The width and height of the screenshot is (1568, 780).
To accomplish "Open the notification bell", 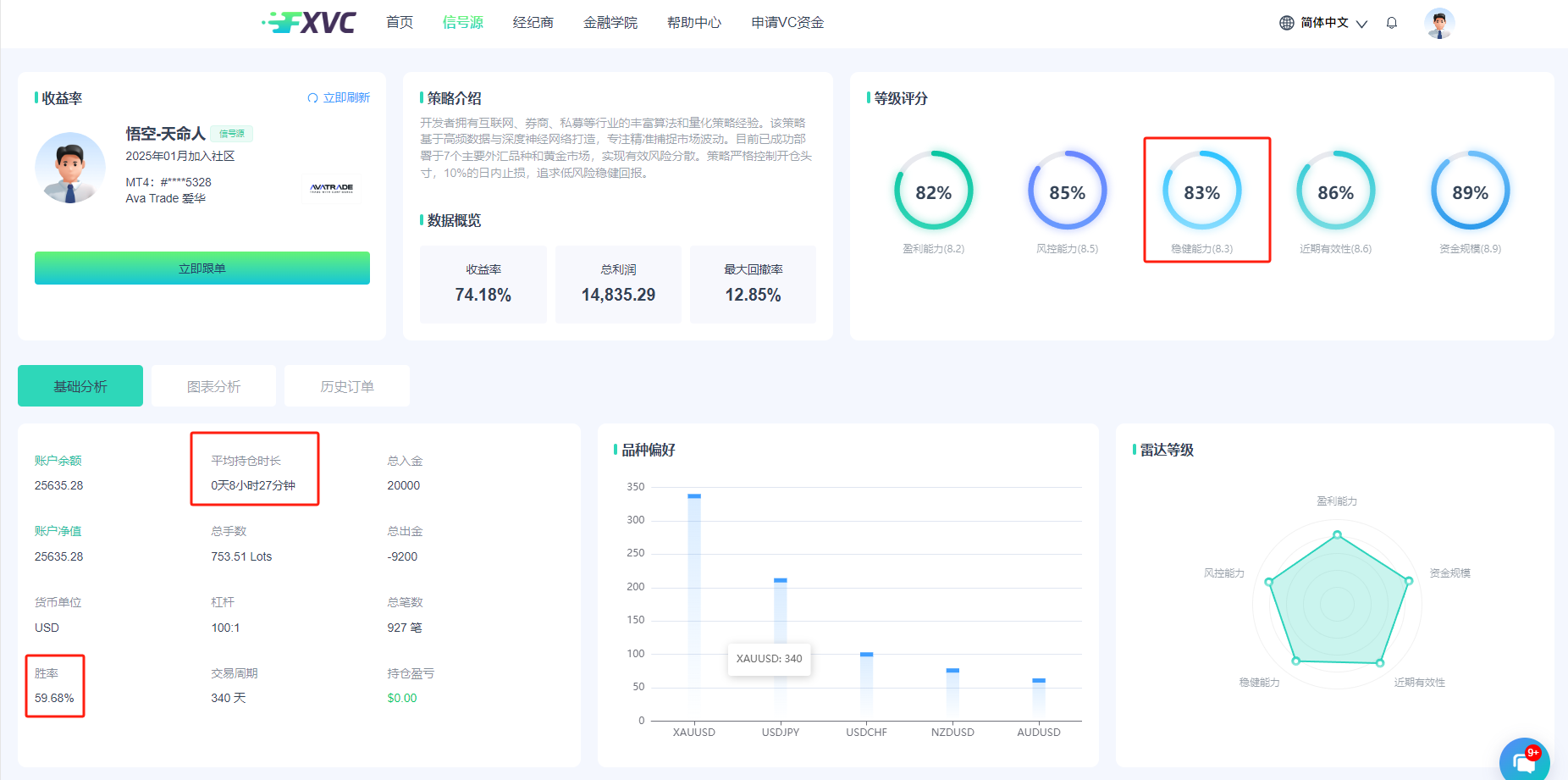I will 1391,23.
